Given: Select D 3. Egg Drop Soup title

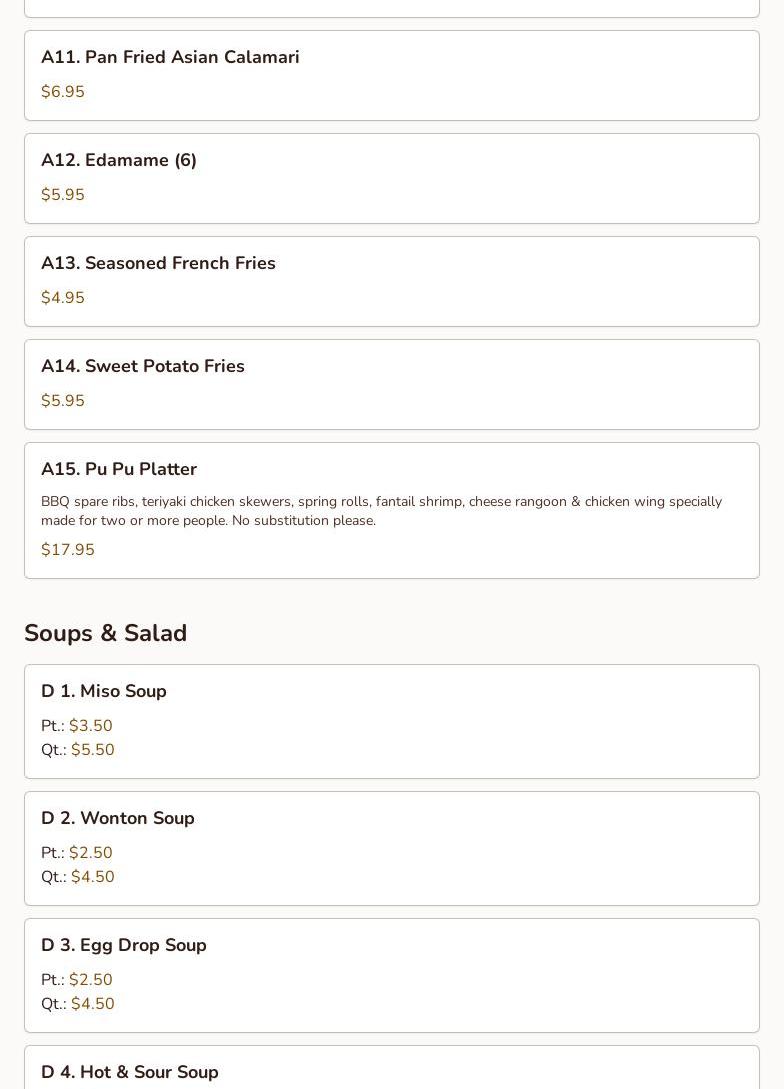Looking at the screenshot, I should pos(124,945).
